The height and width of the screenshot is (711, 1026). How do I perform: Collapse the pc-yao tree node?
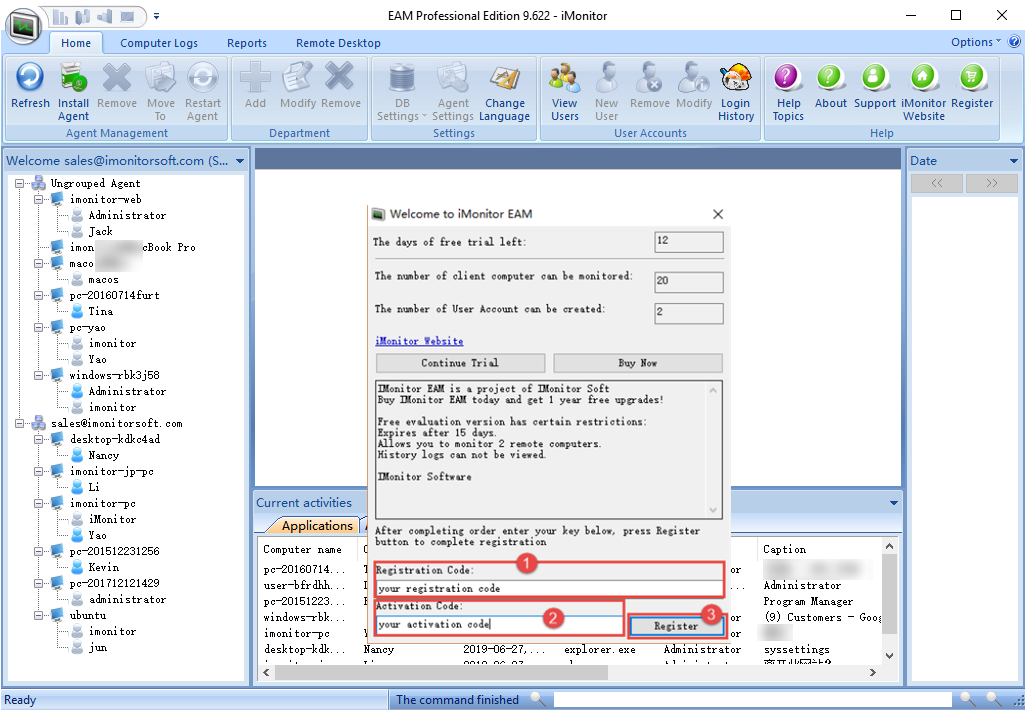point(39,327)
